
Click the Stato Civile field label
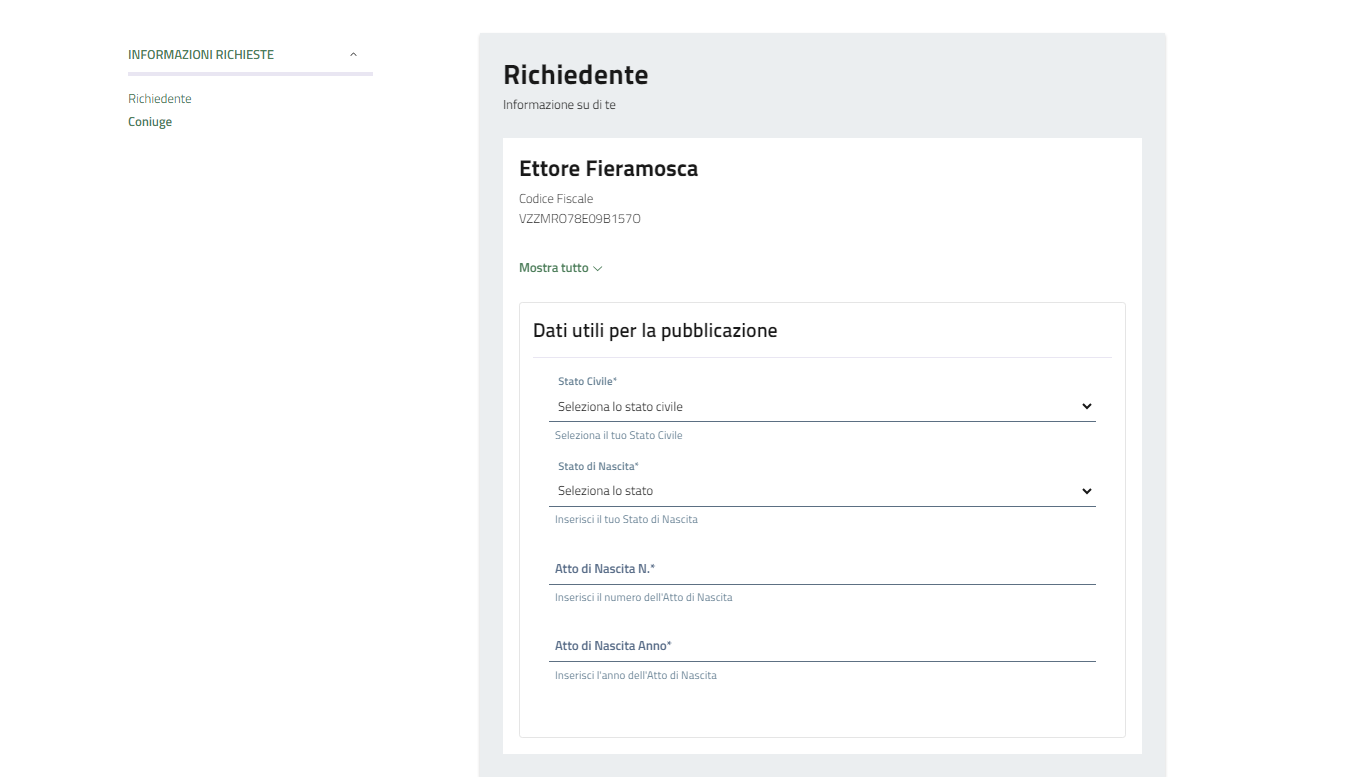coord(587,382)
